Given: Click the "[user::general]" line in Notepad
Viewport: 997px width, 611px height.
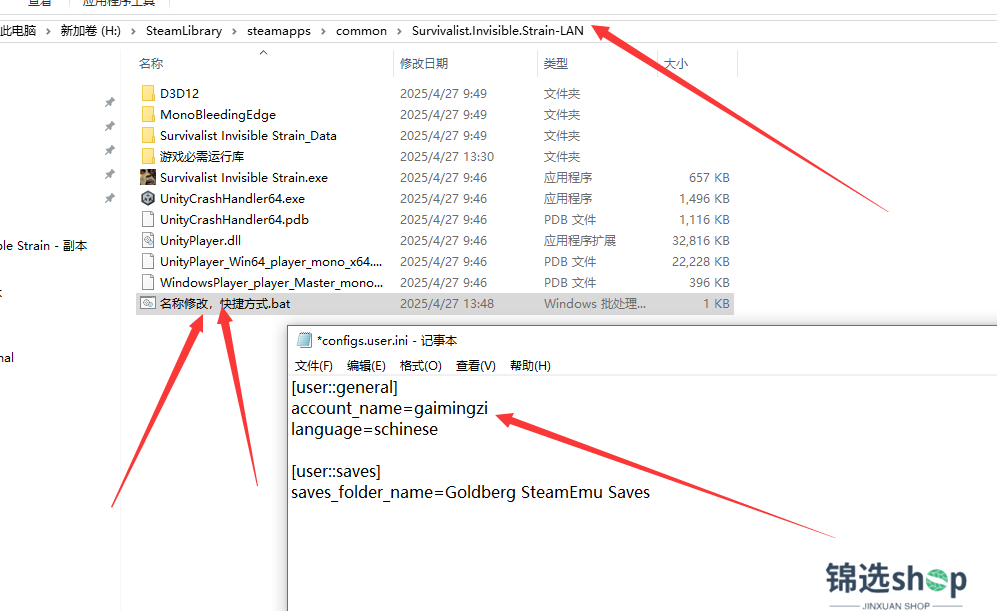Looking at the screenshot, I should pyautogui.click(x=345, y=387).
